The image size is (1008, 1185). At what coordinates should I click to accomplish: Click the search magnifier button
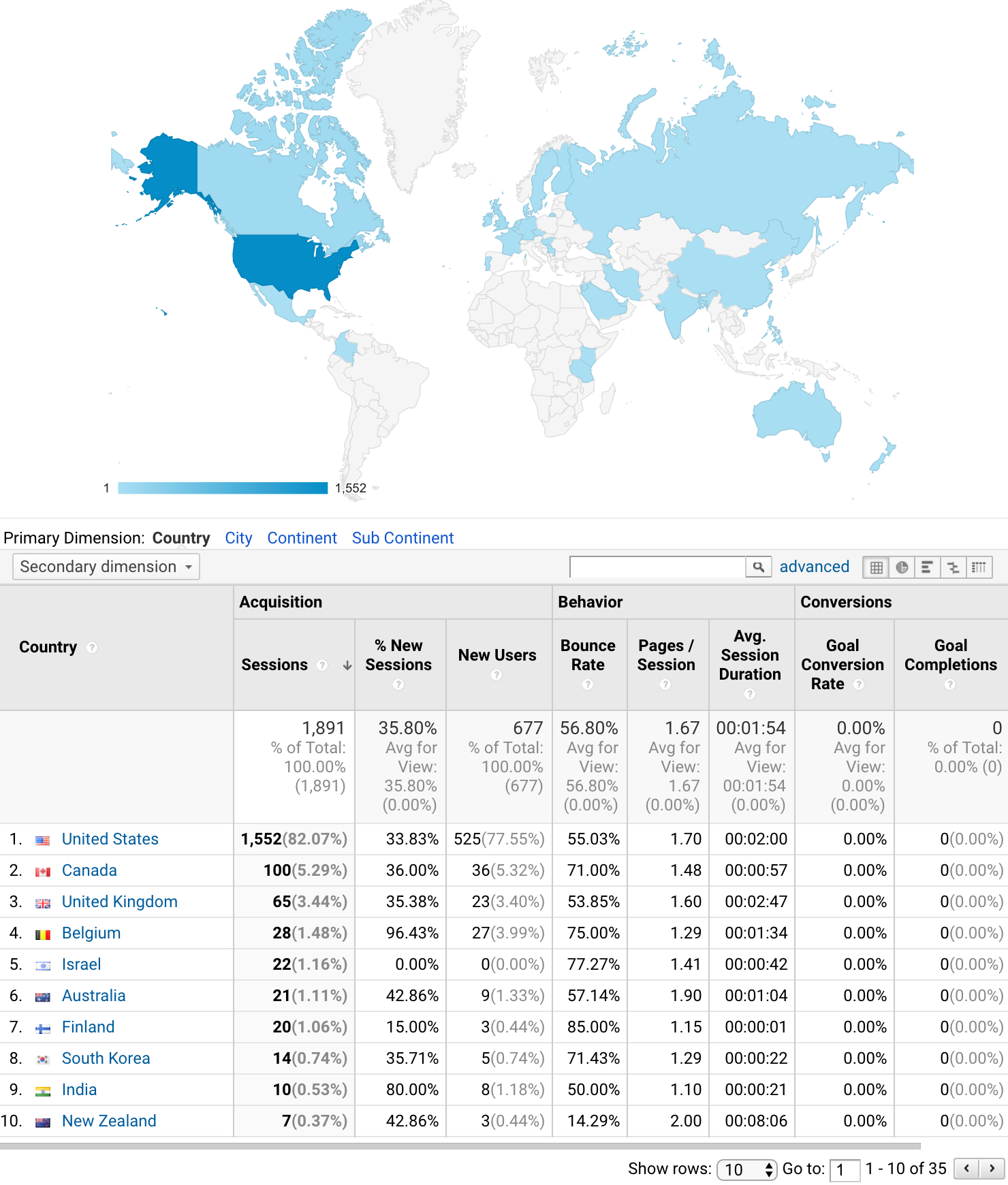click(758, 567)
